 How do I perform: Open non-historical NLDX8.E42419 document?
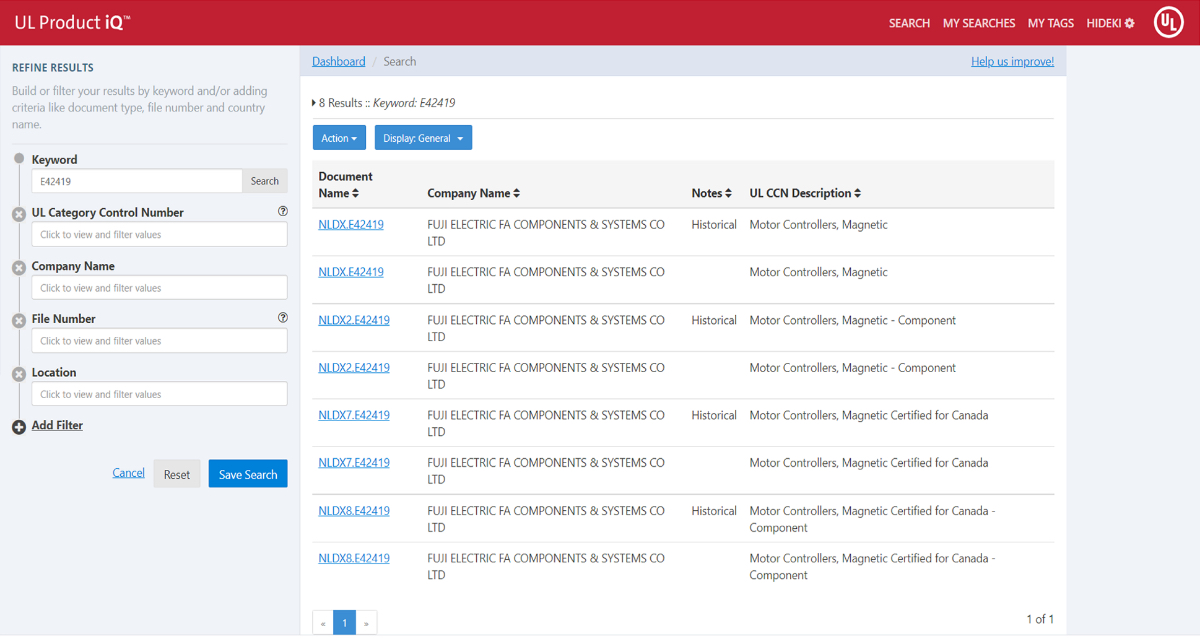coord(354,558)
